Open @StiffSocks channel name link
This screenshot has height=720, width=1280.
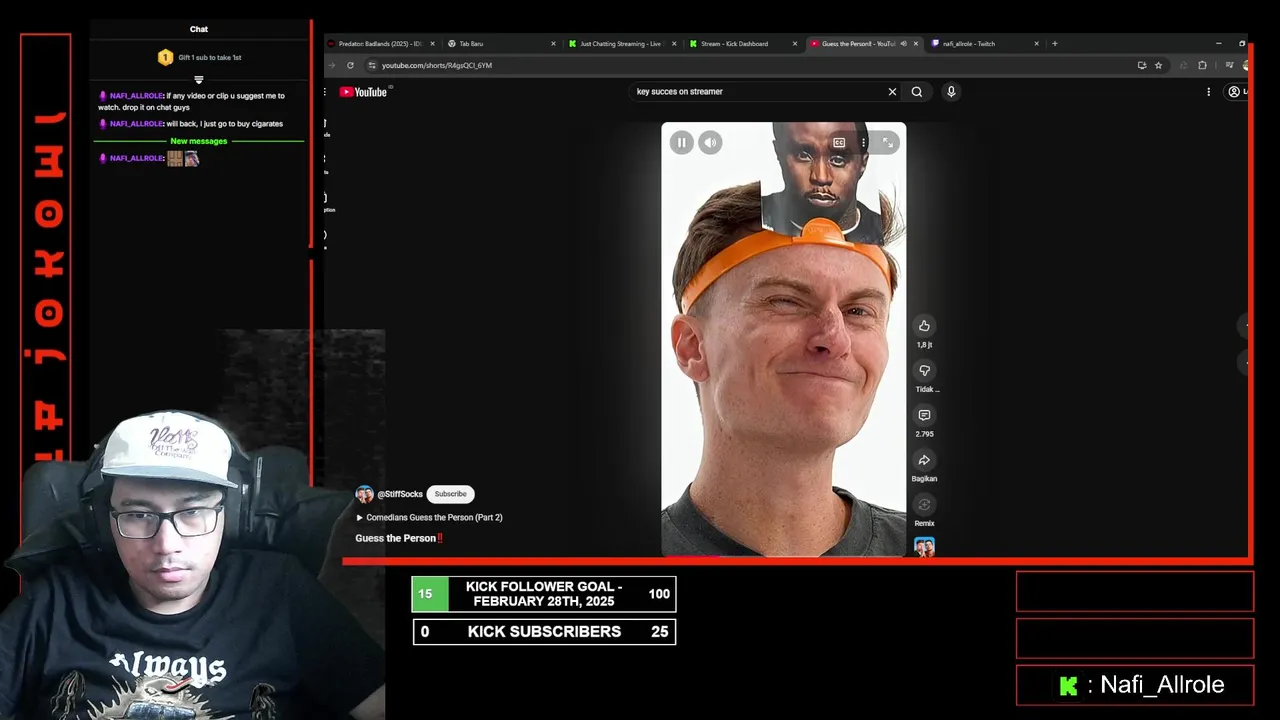(x=400, y=494)
